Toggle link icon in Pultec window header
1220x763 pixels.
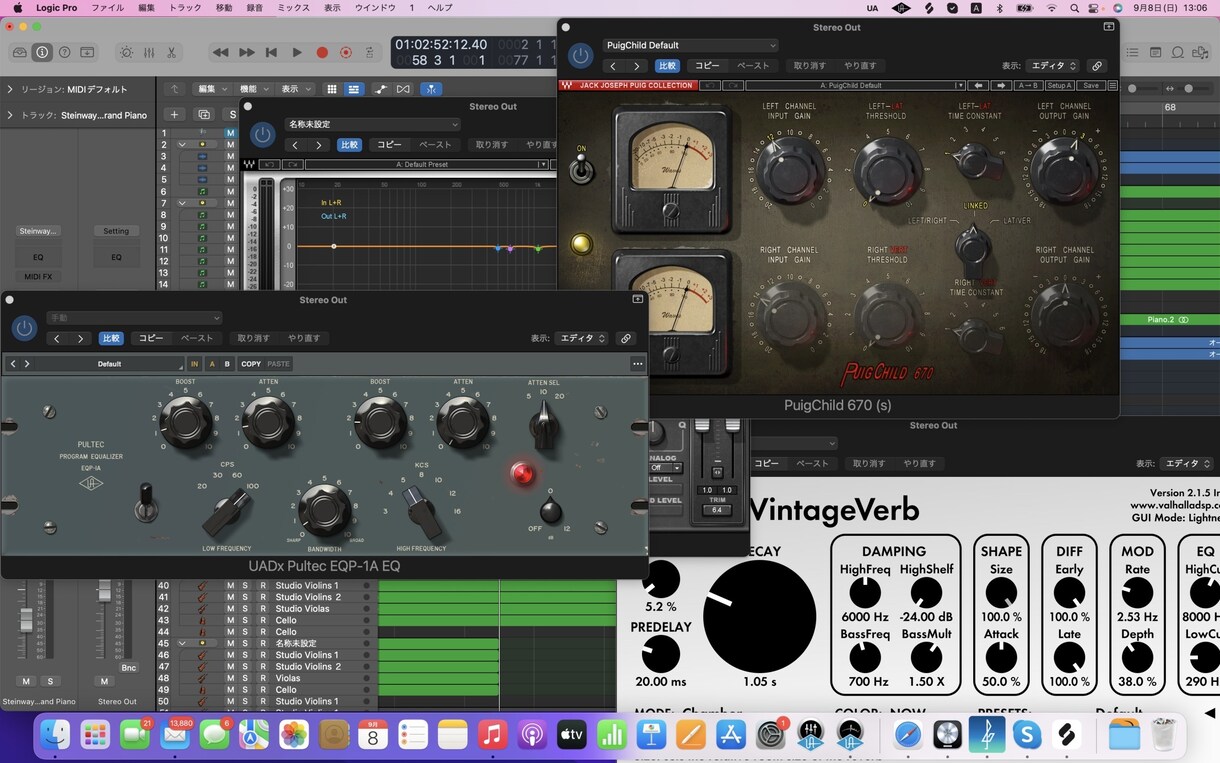pos(626,338)
